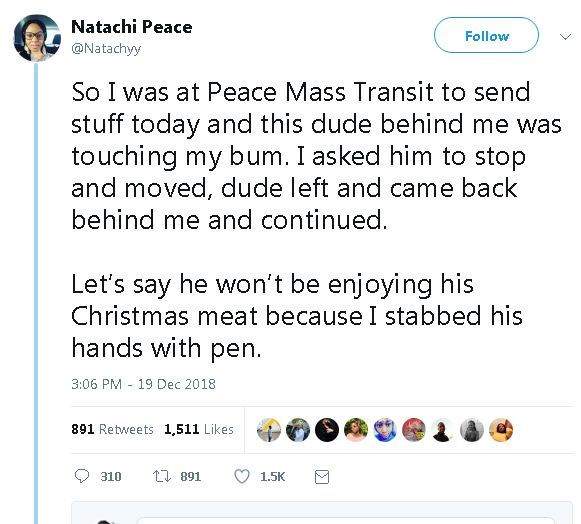Expand the tweet options chevron

565,36
